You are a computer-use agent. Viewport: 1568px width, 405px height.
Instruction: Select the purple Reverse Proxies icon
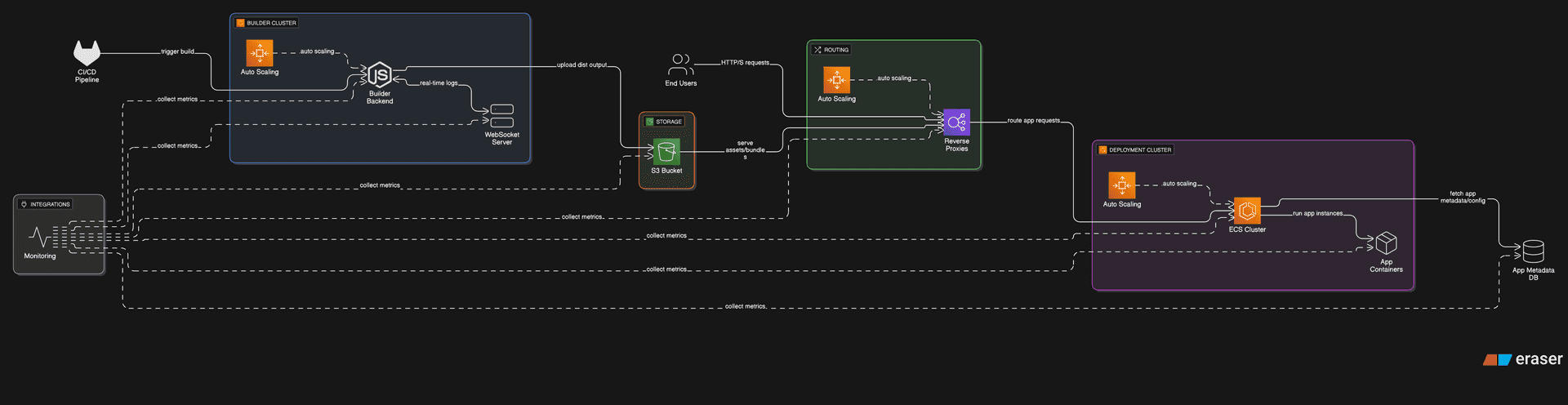(956, 122)
